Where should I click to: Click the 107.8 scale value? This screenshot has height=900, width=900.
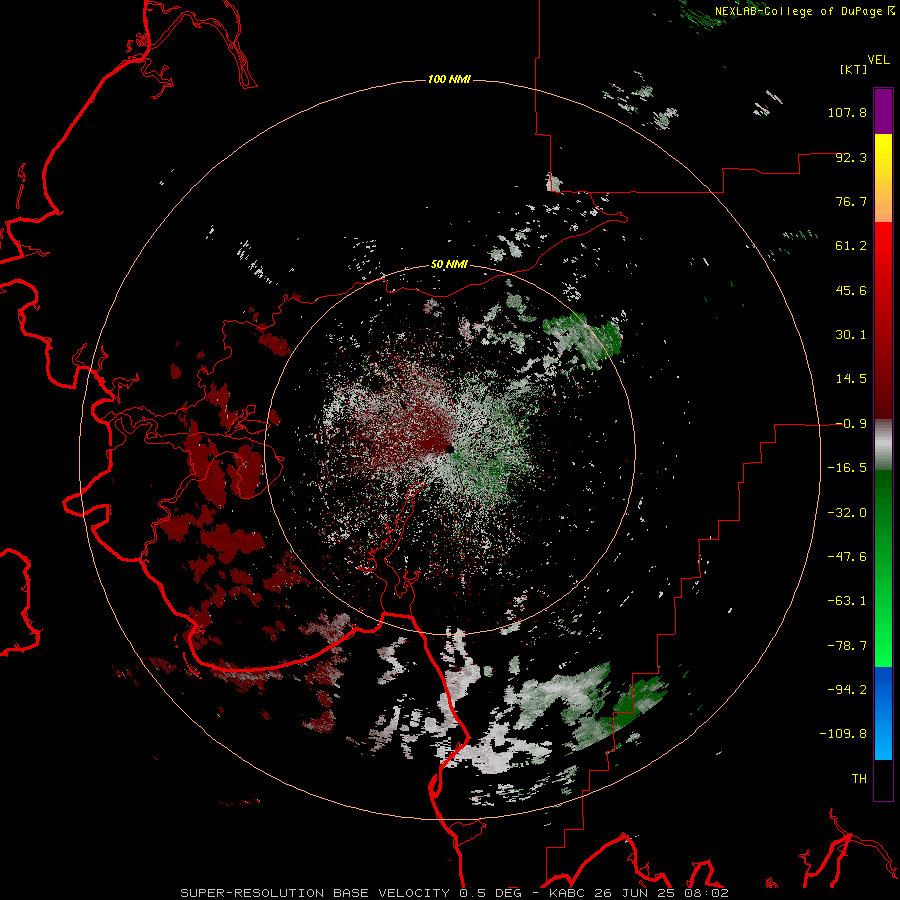click(847, 112)
